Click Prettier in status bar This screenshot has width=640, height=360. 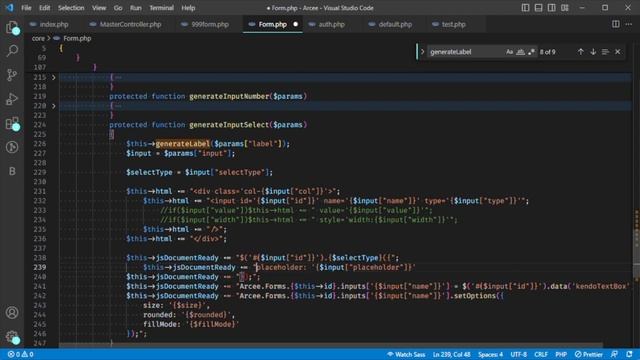589,354
